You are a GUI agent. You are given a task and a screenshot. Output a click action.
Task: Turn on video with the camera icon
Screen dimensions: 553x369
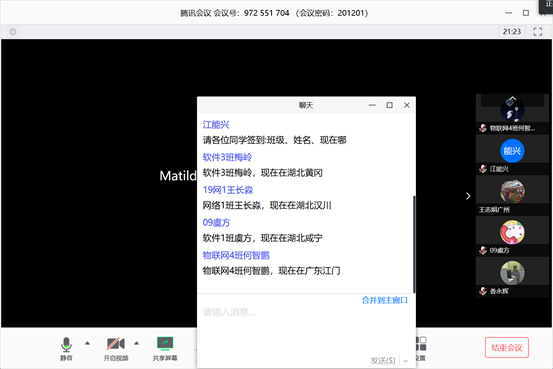click(116, 344)
